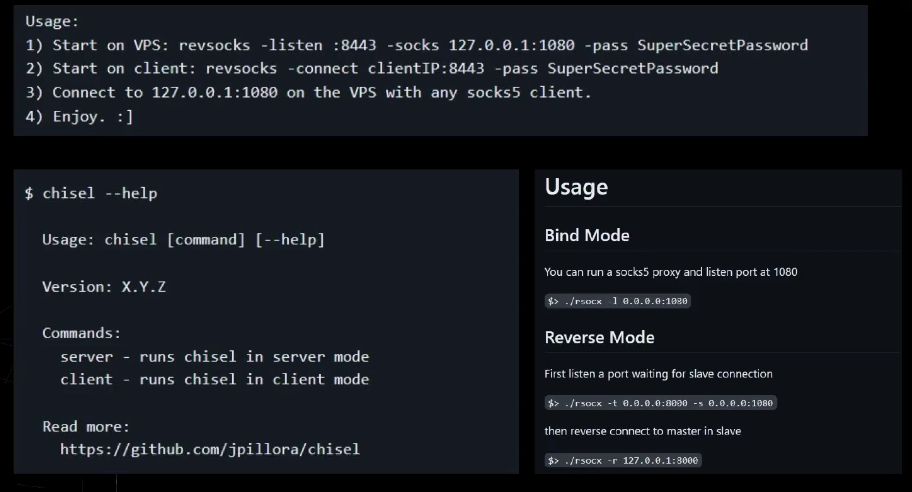Screen dimensions: 912x492
Task: Click the 'Reverse Mode' heading
Action: click(x=600, y=338)
